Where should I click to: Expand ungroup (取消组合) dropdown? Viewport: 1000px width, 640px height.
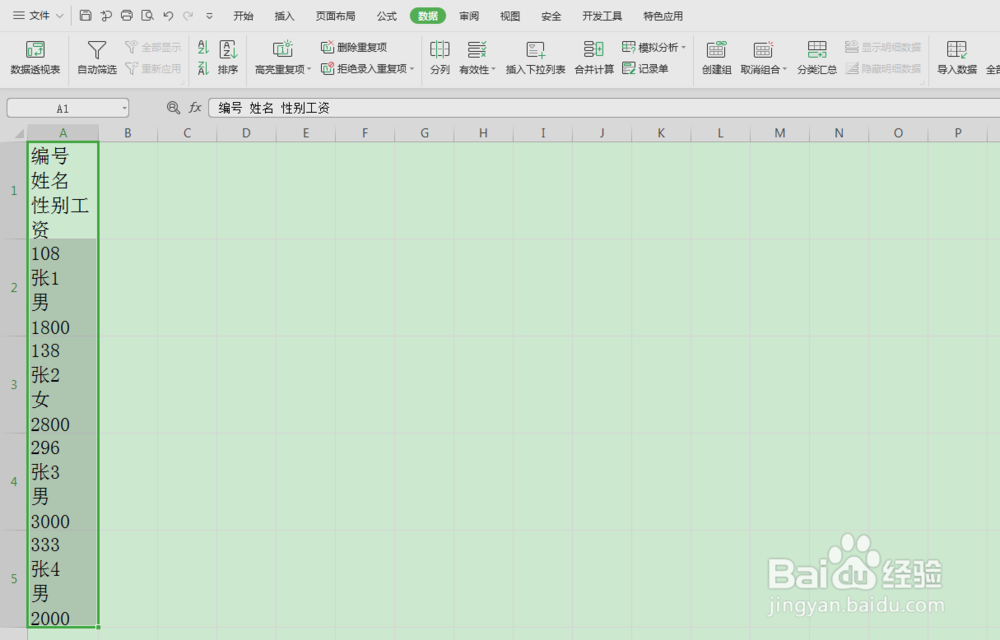pos(784,69)
